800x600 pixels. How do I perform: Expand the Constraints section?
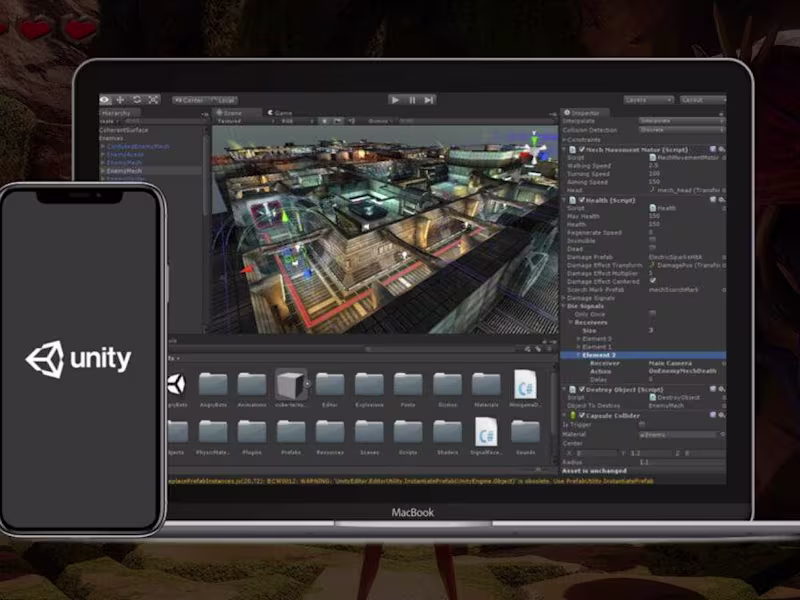click(564, 139)
